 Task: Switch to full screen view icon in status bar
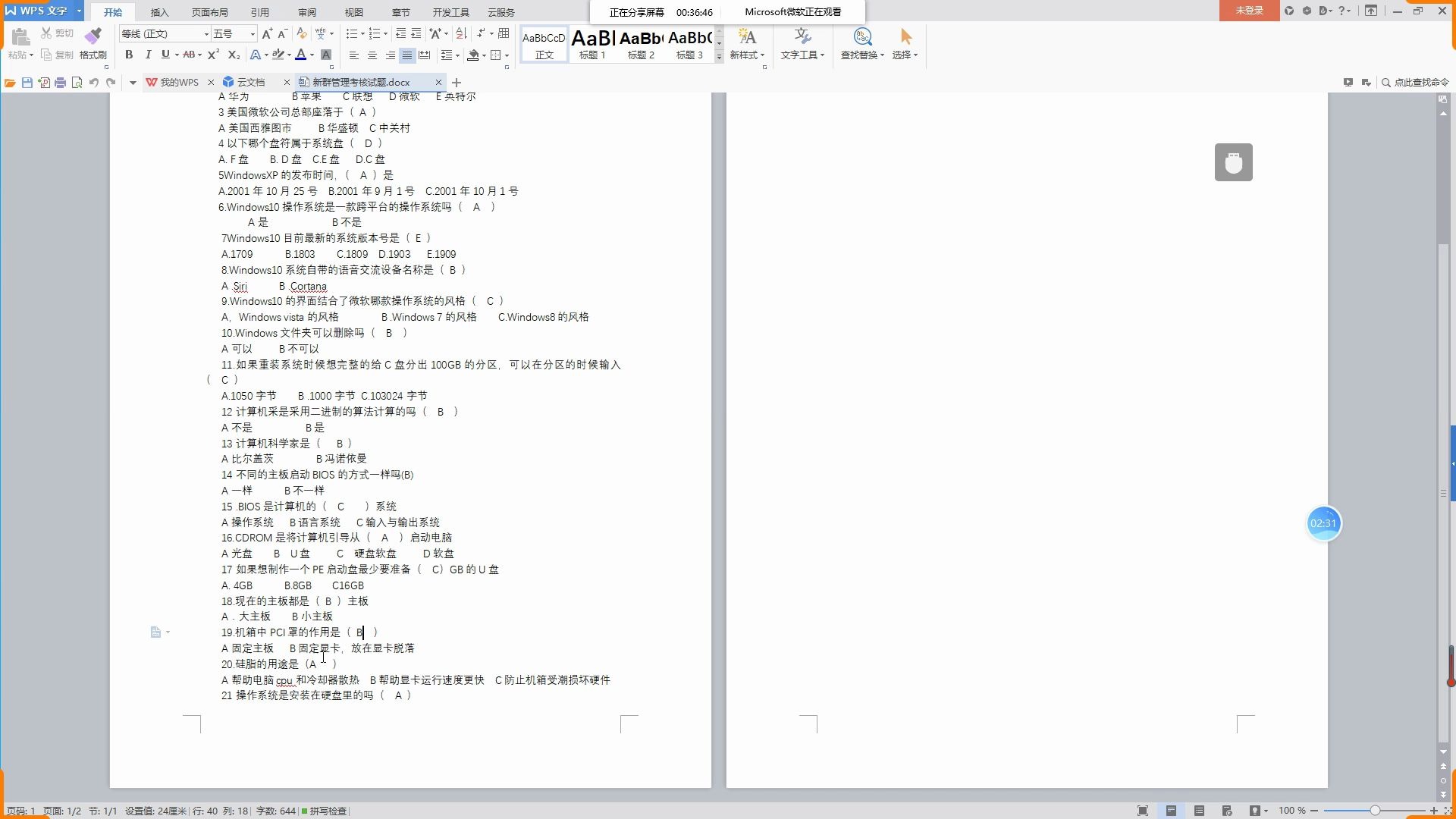1143,811
